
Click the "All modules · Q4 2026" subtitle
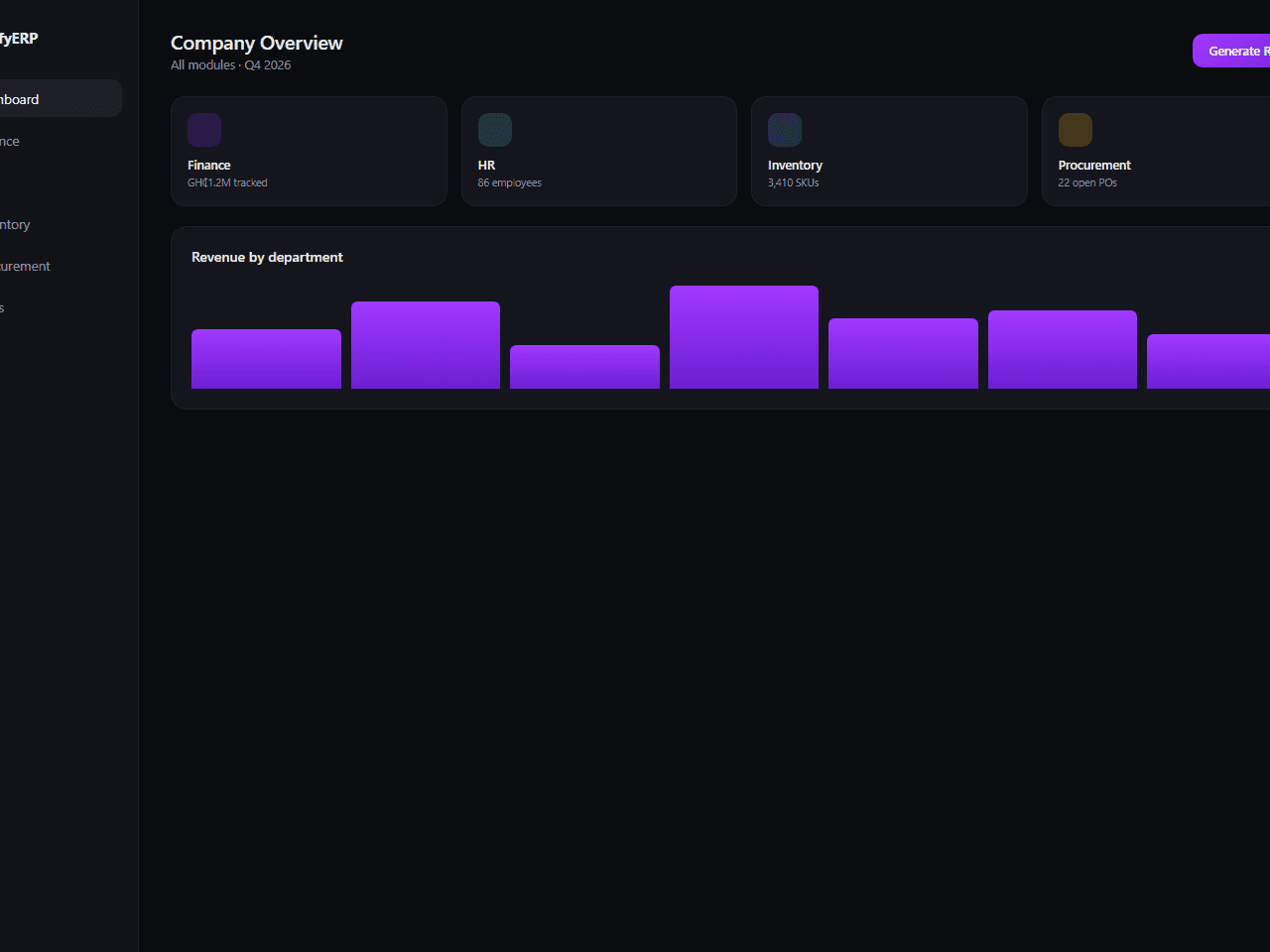(231, 65)
